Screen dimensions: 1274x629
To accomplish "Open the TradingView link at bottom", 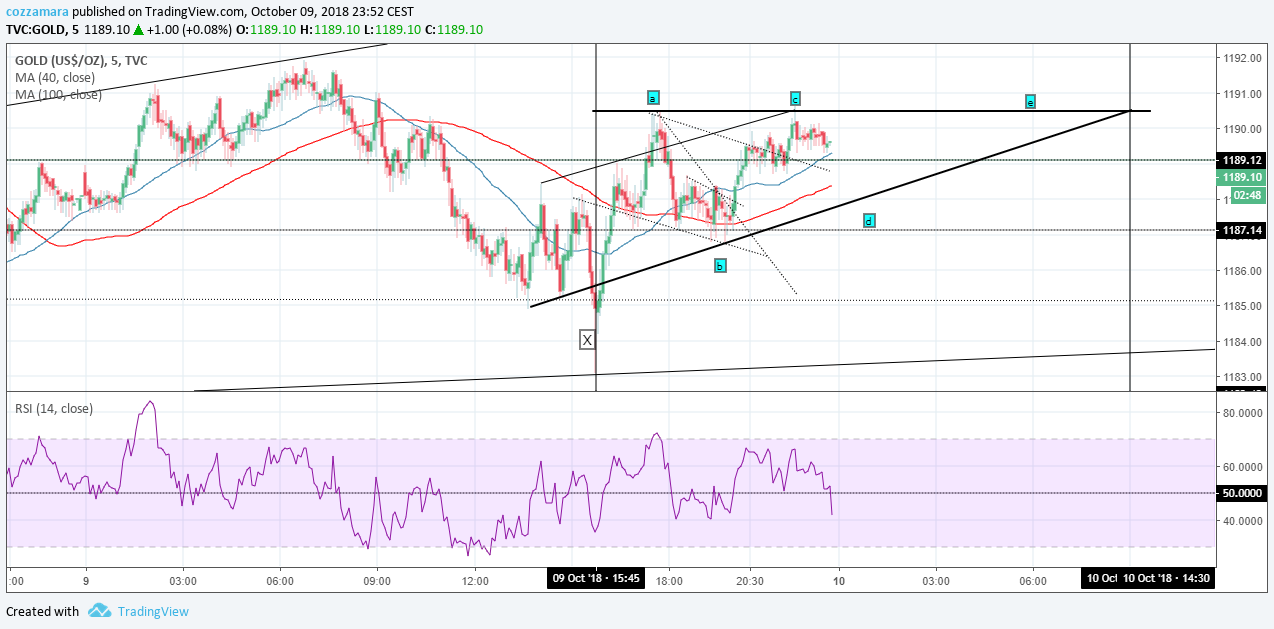I will pos(153,611).
